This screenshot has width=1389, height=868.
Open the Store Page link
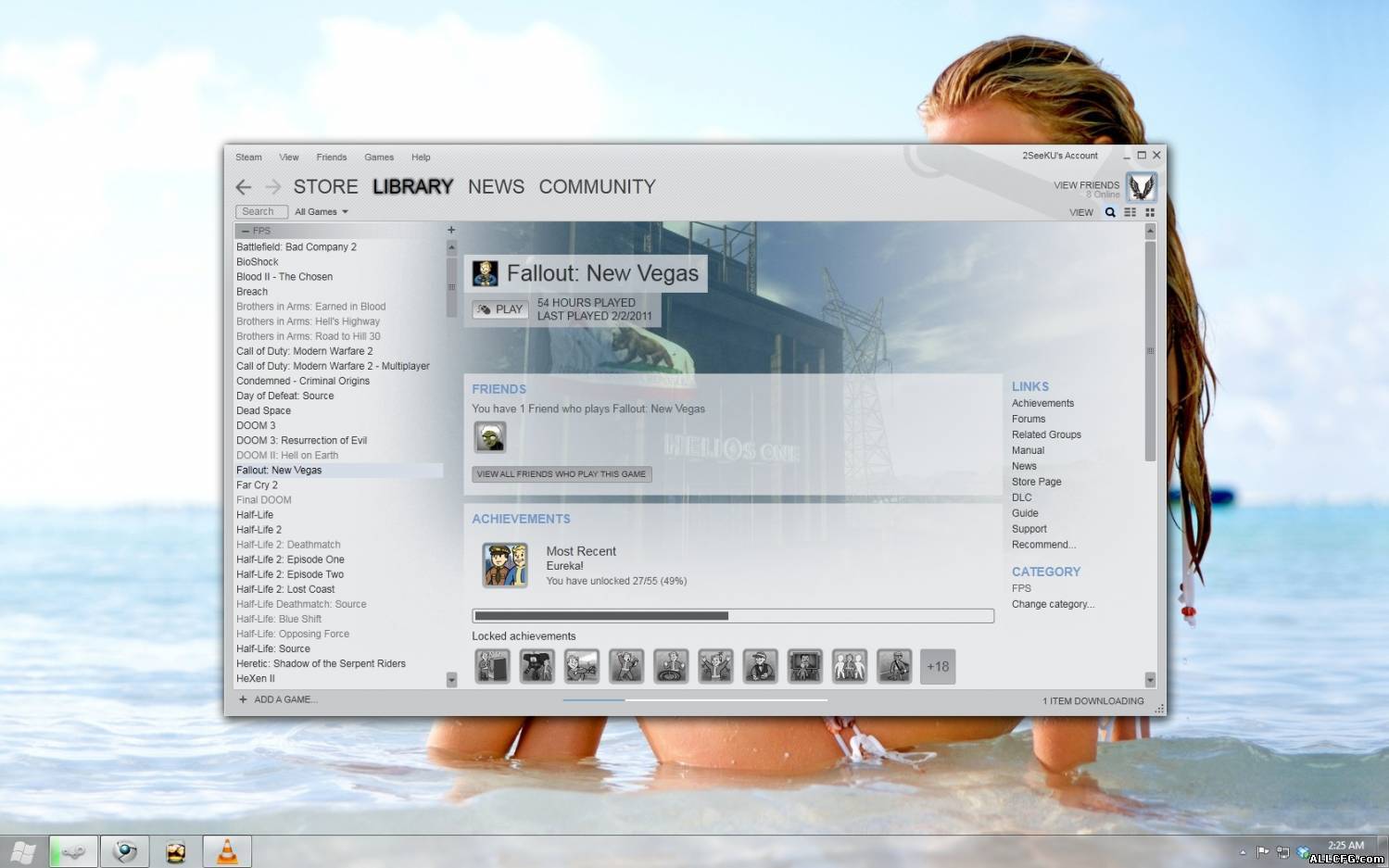(1037, 483)
